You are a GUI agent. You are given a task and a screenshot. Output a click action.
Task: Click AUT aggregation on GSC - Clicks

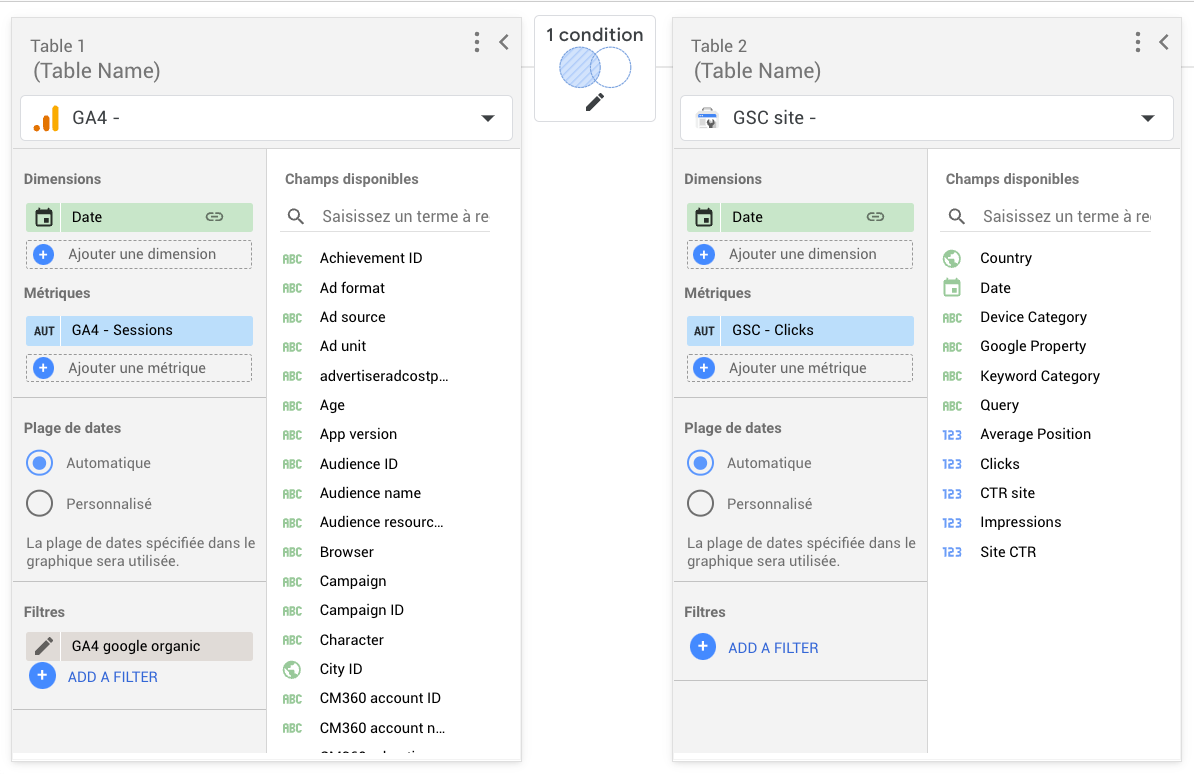point(704,331)
